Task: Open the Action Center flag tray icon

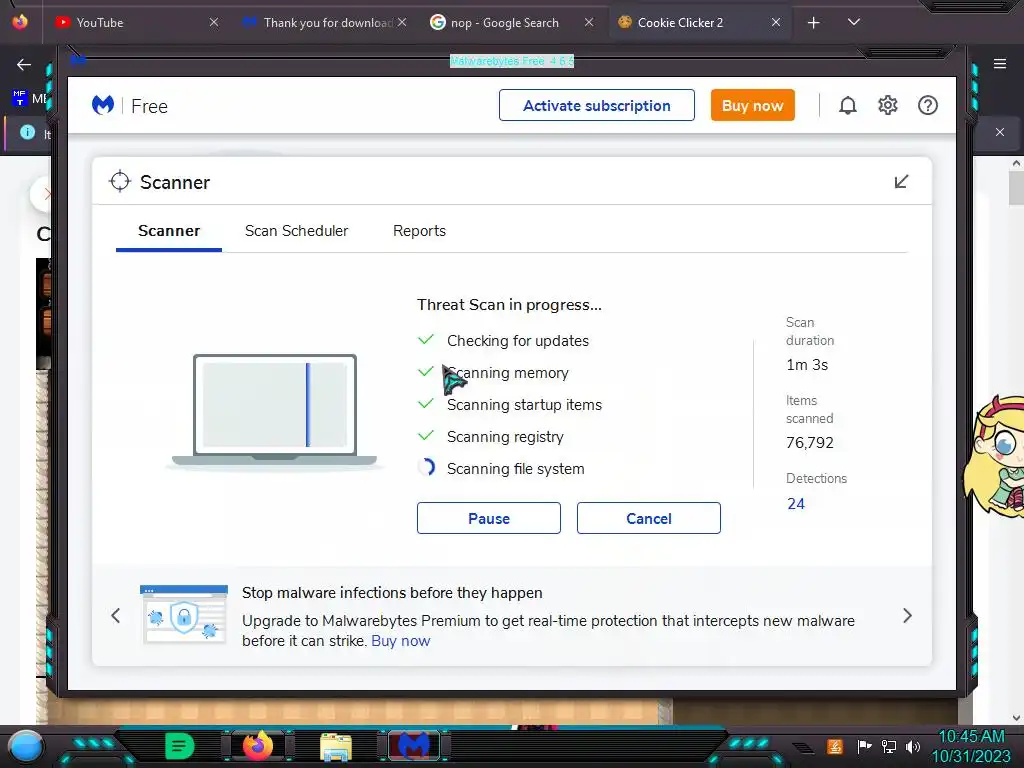Action: (864, 746)
